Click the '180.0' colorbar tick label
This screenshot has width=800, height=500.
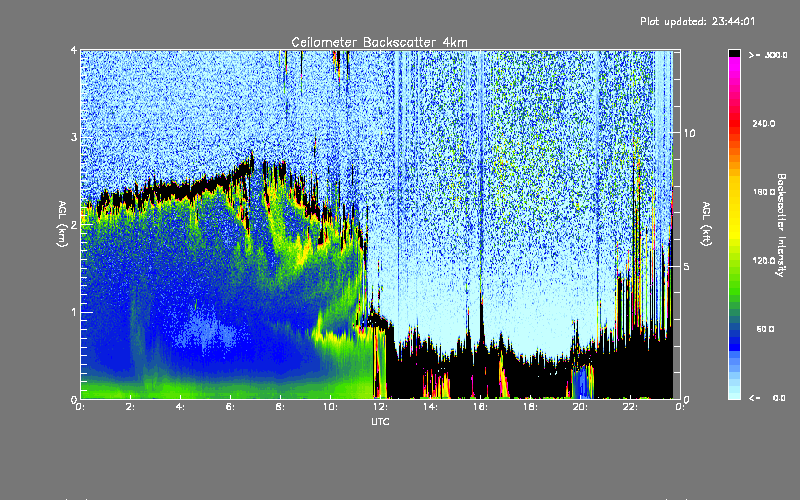coord(764,192)
